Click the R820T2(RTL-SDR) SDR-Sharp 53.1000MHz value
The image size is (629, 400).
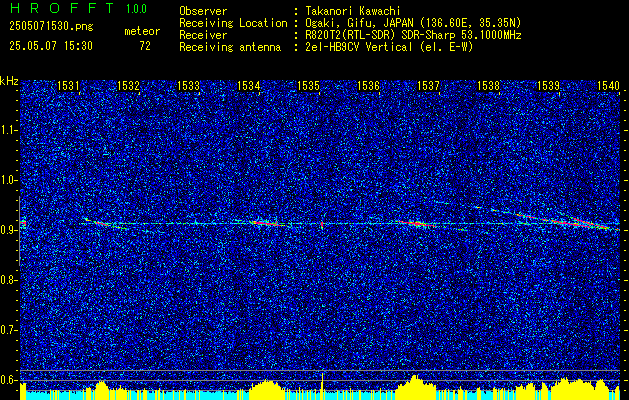413,35
